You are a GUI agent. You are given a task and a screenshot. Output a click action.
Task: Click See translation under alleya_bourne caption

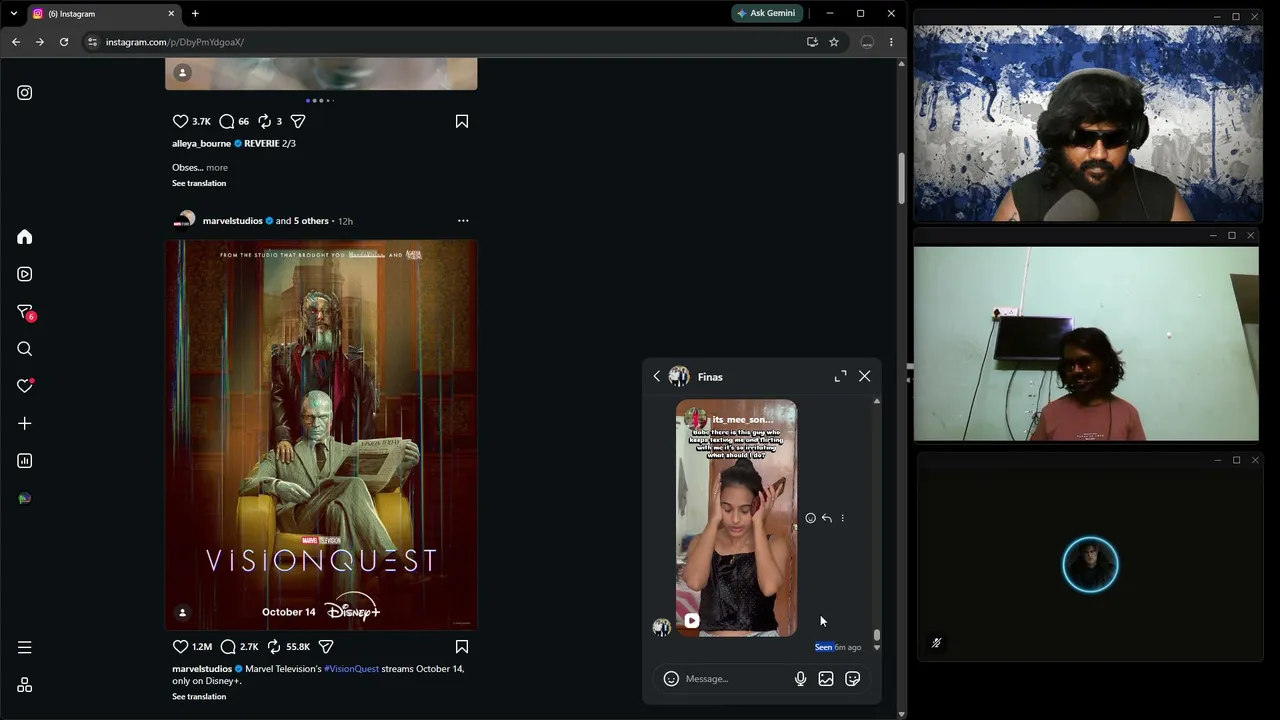(x=199, y=183)
